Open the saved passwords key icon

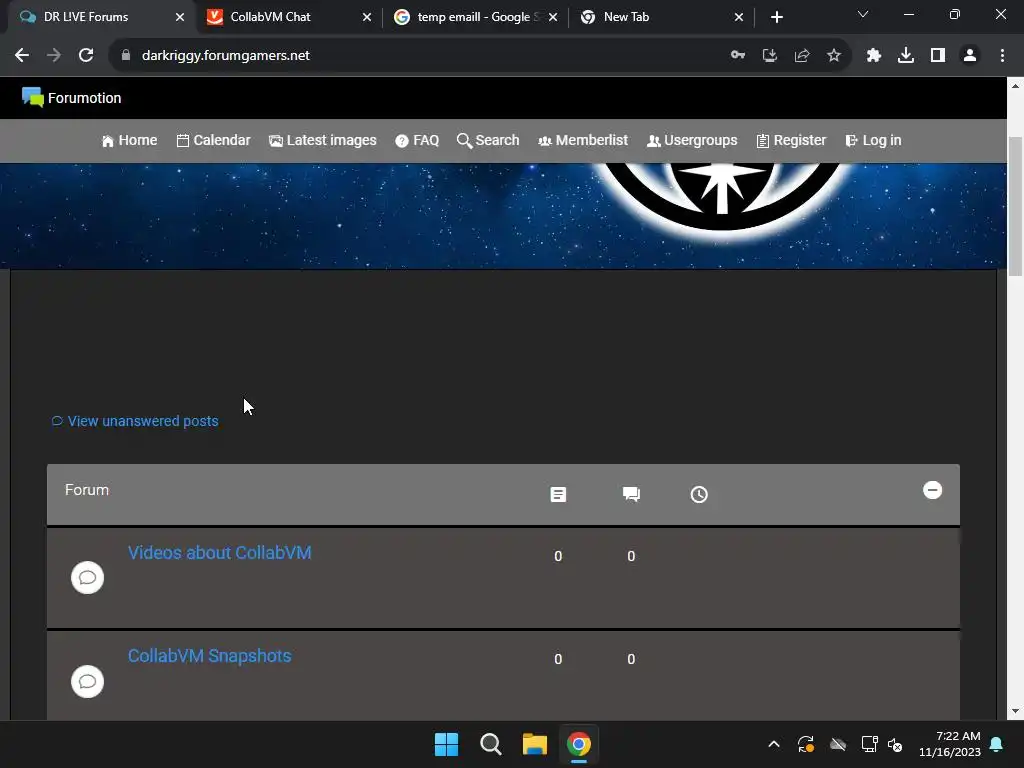coord(738,56)
